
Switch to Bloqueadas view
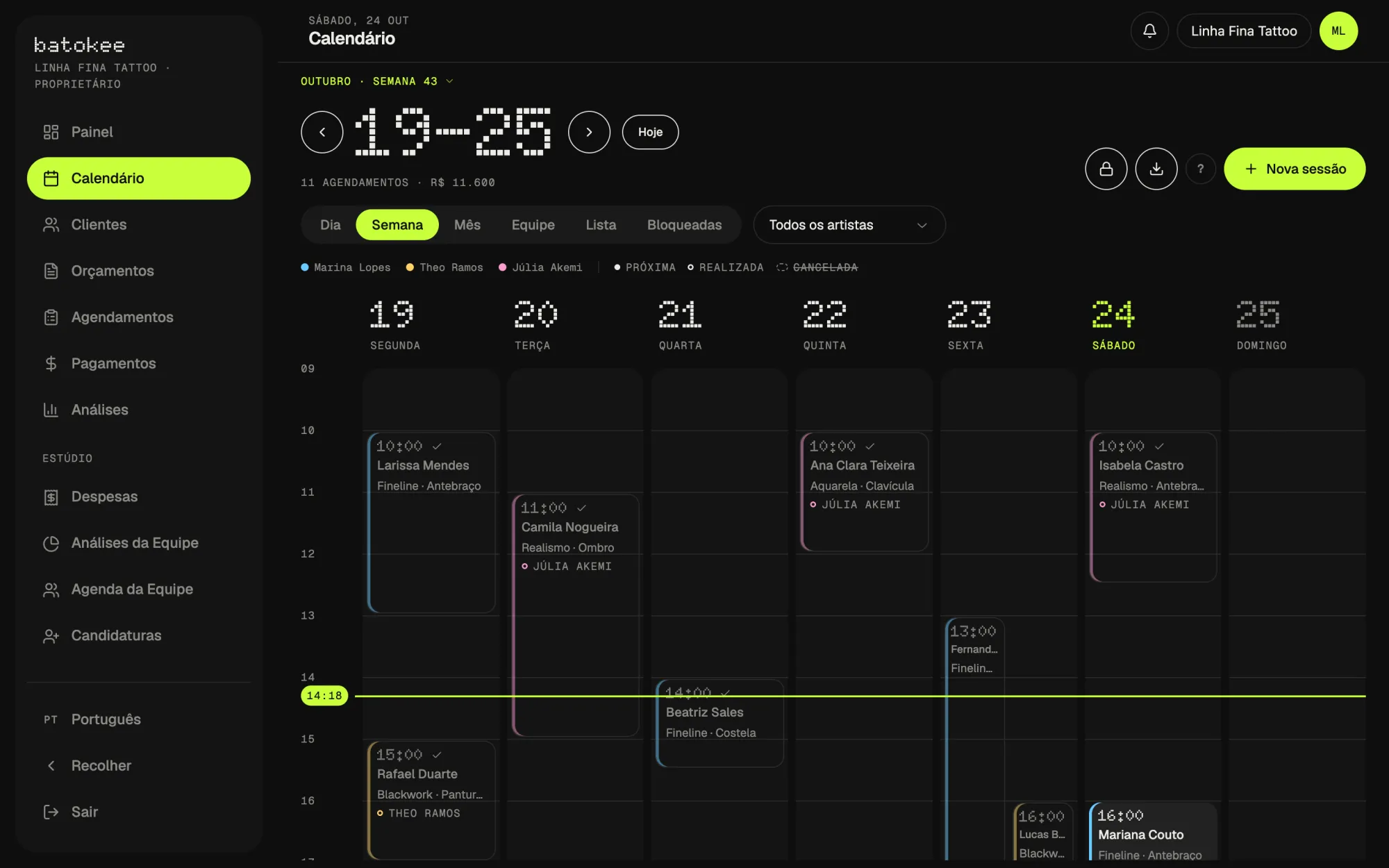tap(685, 225)
